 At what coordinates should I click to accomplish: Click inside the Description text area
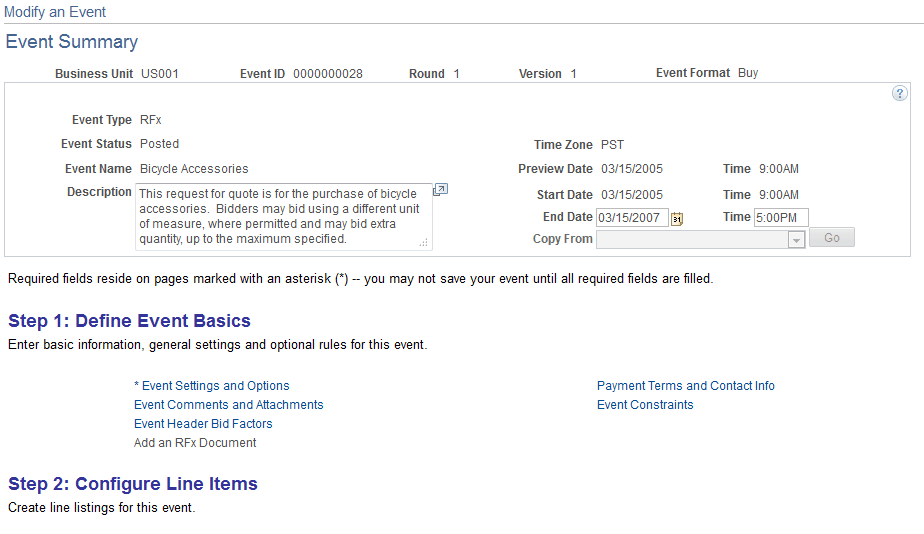click(x=283, y=217)
